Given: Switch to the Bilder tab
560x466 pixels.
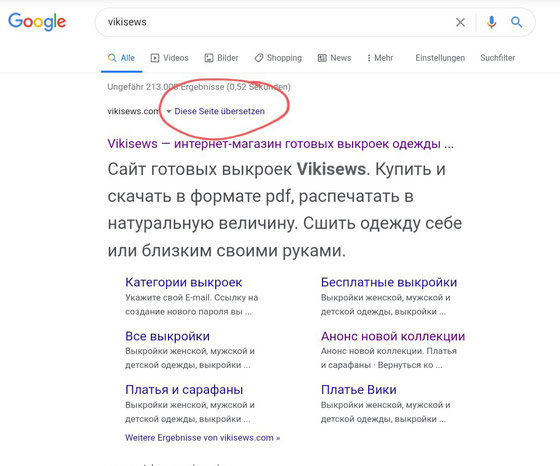Looking at the screenshot, I should (x=221, y=58).
